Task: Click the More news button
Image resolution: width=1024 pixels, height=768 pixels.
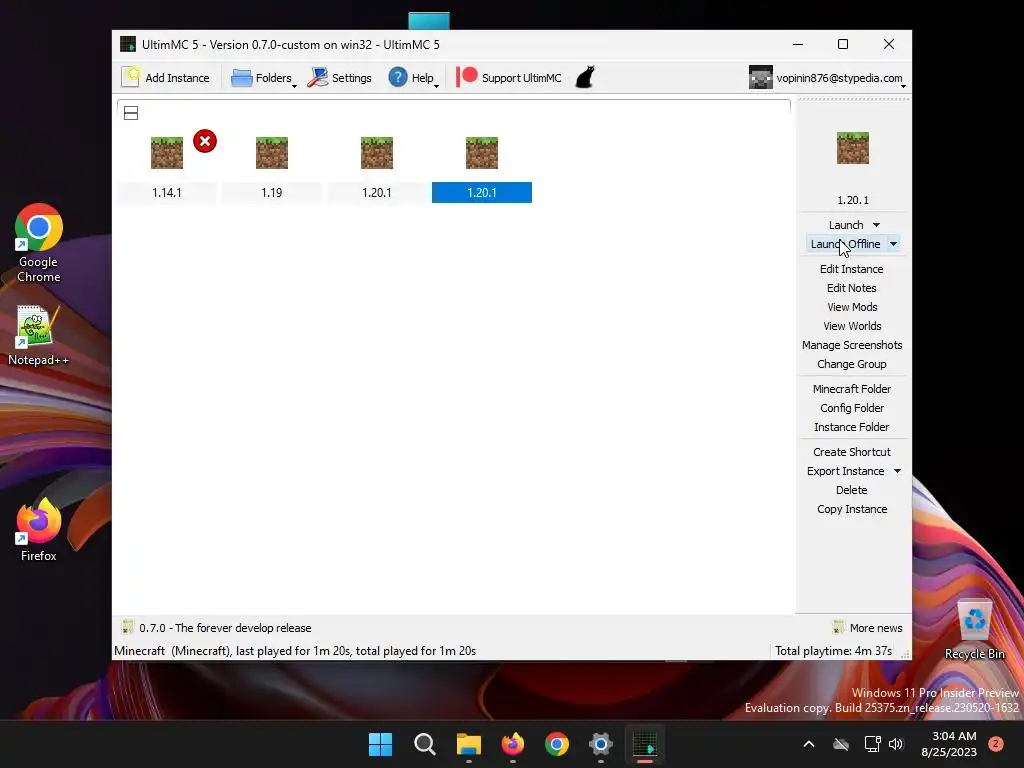Action: click(x=868, y=628)
